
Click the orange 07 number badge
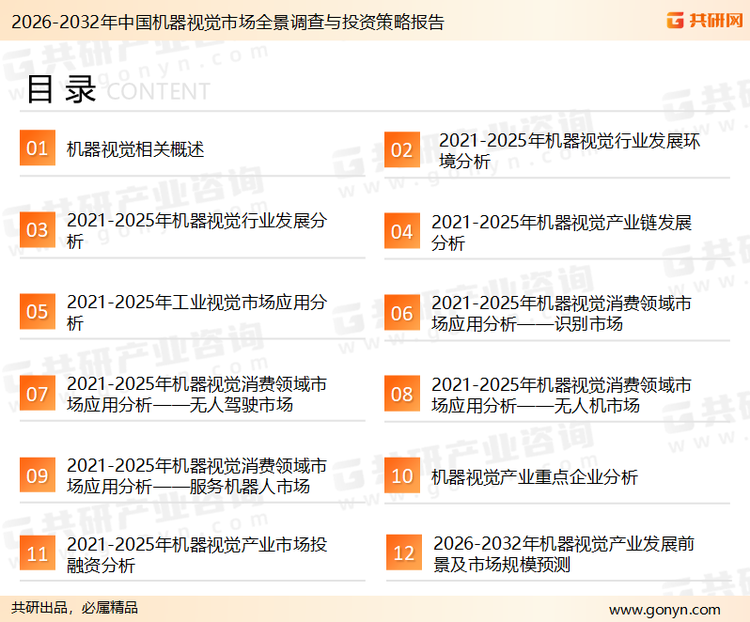pos(37,393)
